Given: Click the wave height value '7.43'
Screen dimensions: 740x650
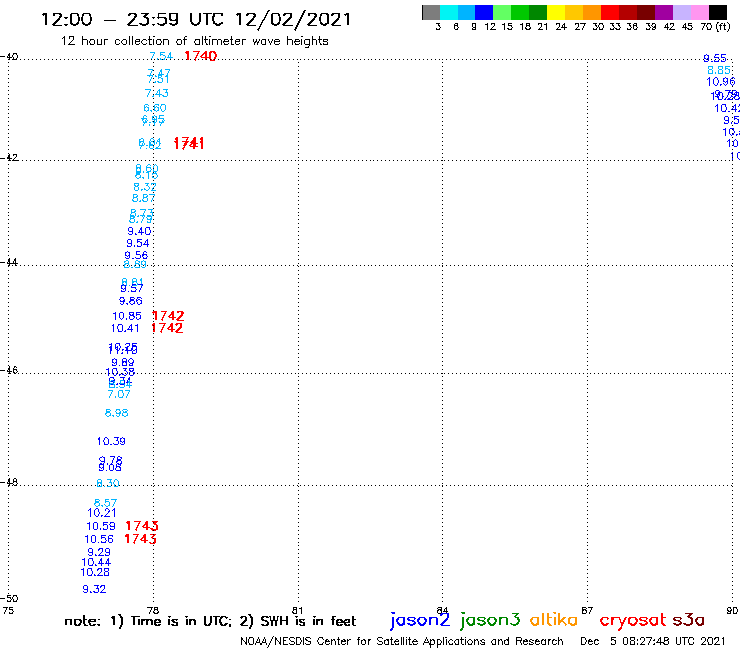Looking at the screenshot, I should (x=157, y=93).
